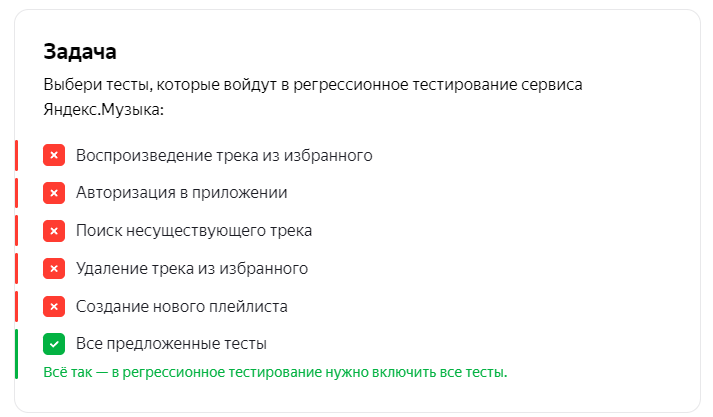
Task: Click red vertical bar beside Воспроизведение трека из избранного
Action: [16, 156]
